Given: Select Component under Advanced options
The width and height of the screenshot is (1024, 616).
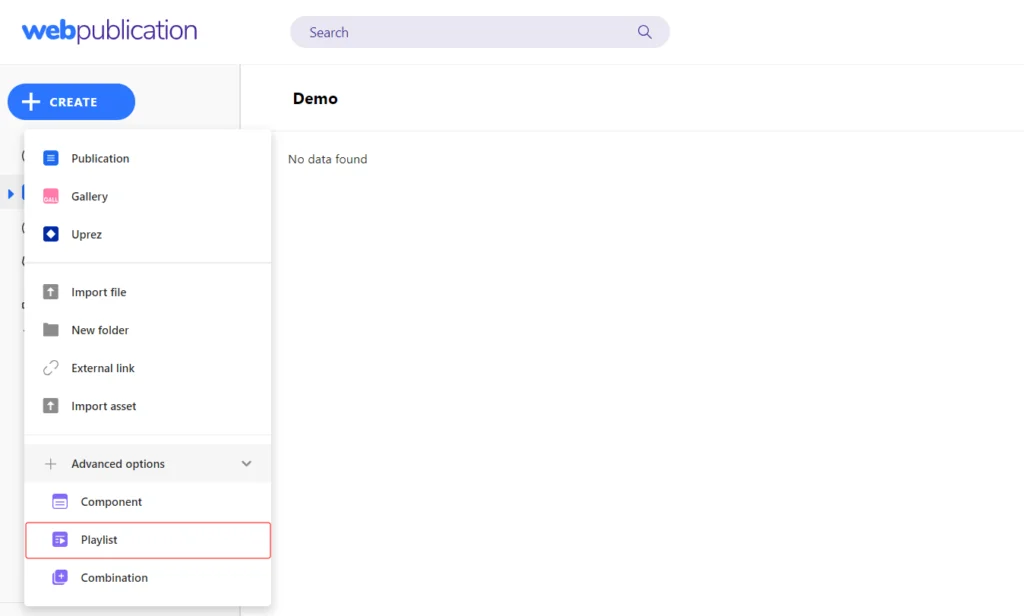Looking at the screenshot, I should click(x=148, y=502).
